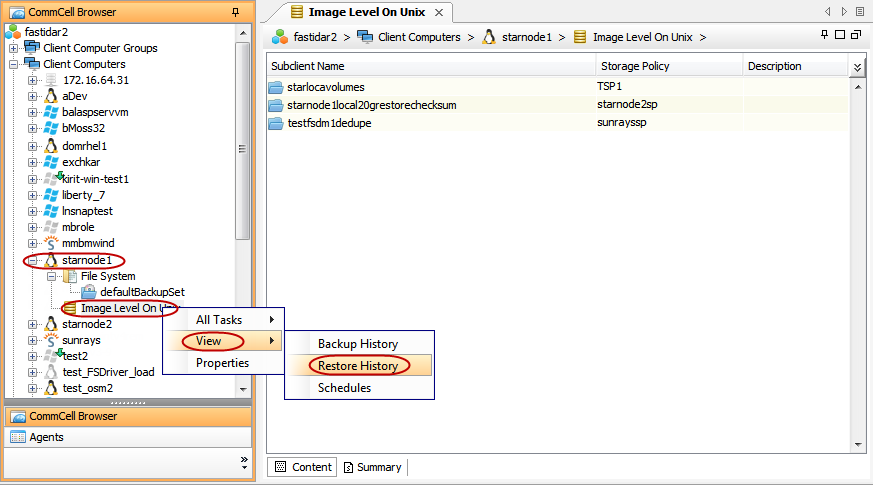Expand the Client Computer Groups node

pos(14,48)
